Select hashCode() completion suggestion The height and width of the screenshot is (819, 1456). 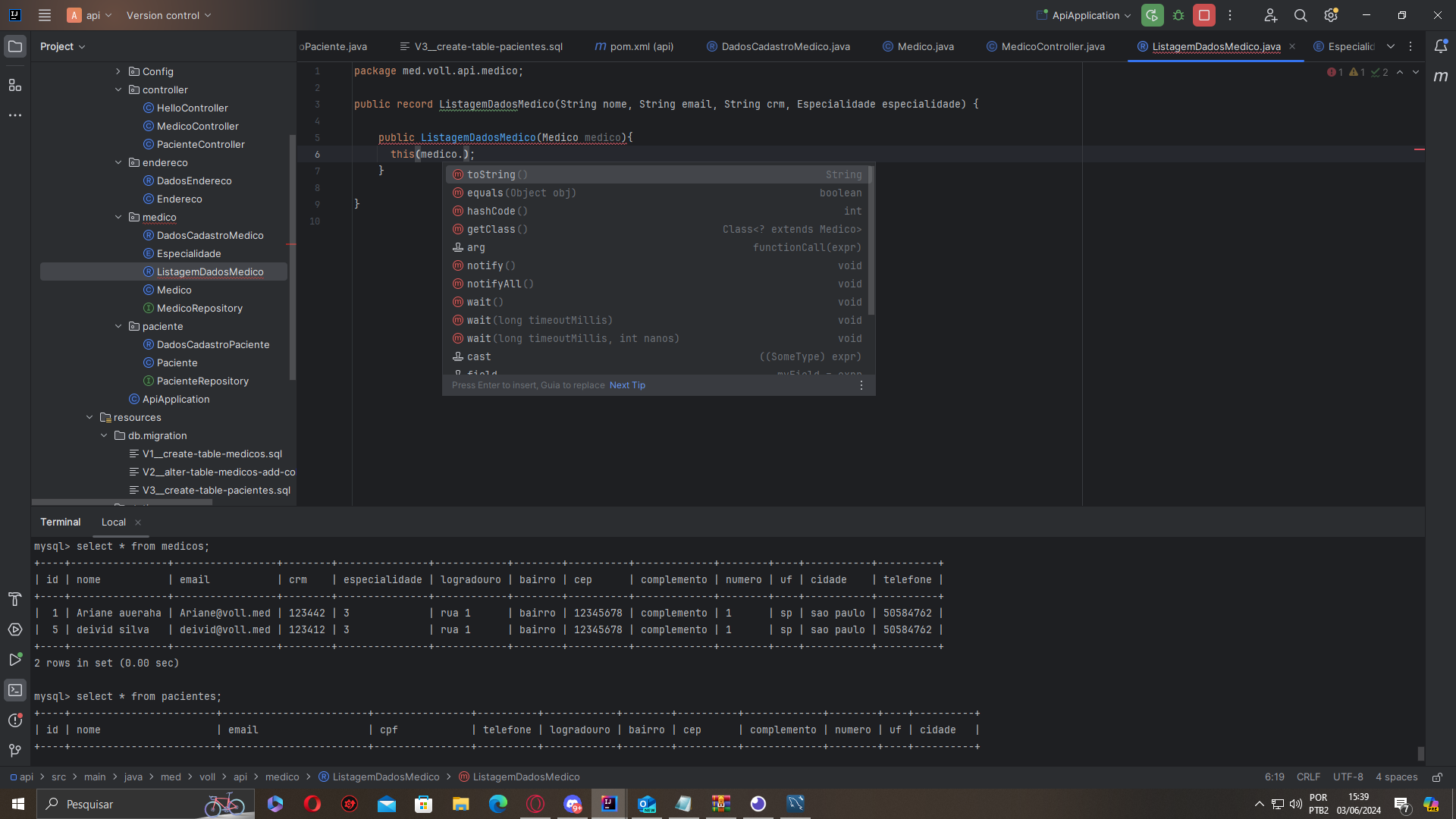click(x=657, y=211)
